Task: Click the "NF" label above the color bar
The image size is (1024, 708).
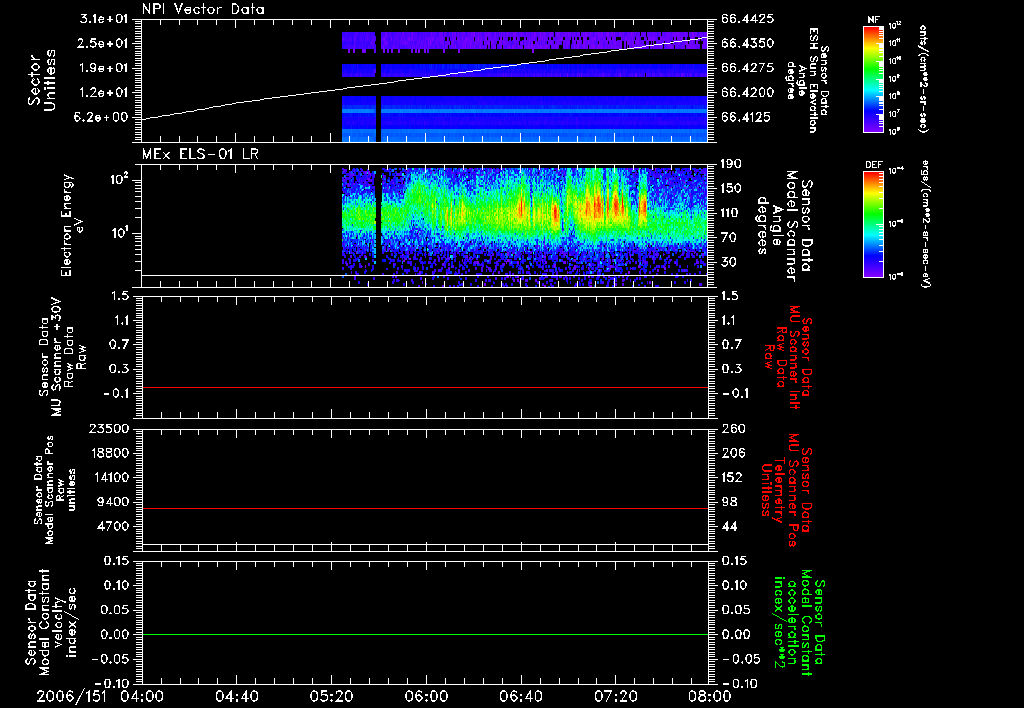Action: pos(873,20)
